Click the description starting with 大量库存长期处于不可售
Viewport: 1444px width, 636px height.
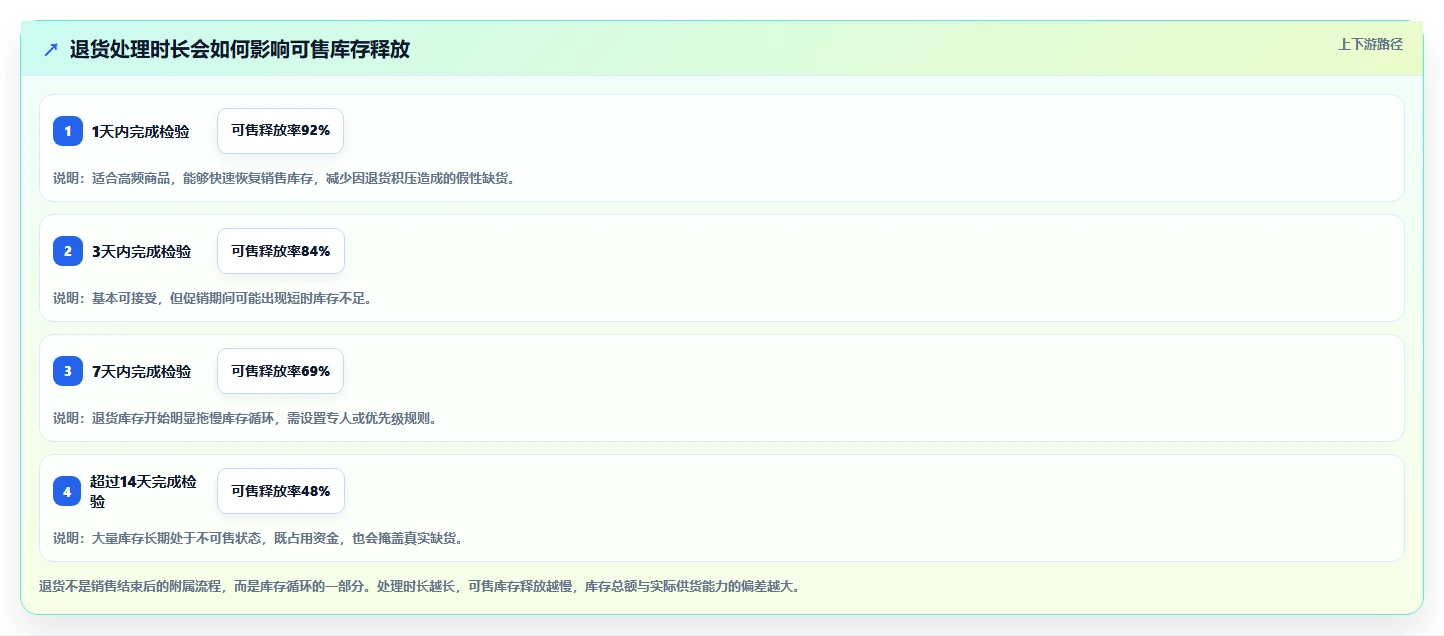[x=258, y=538]
